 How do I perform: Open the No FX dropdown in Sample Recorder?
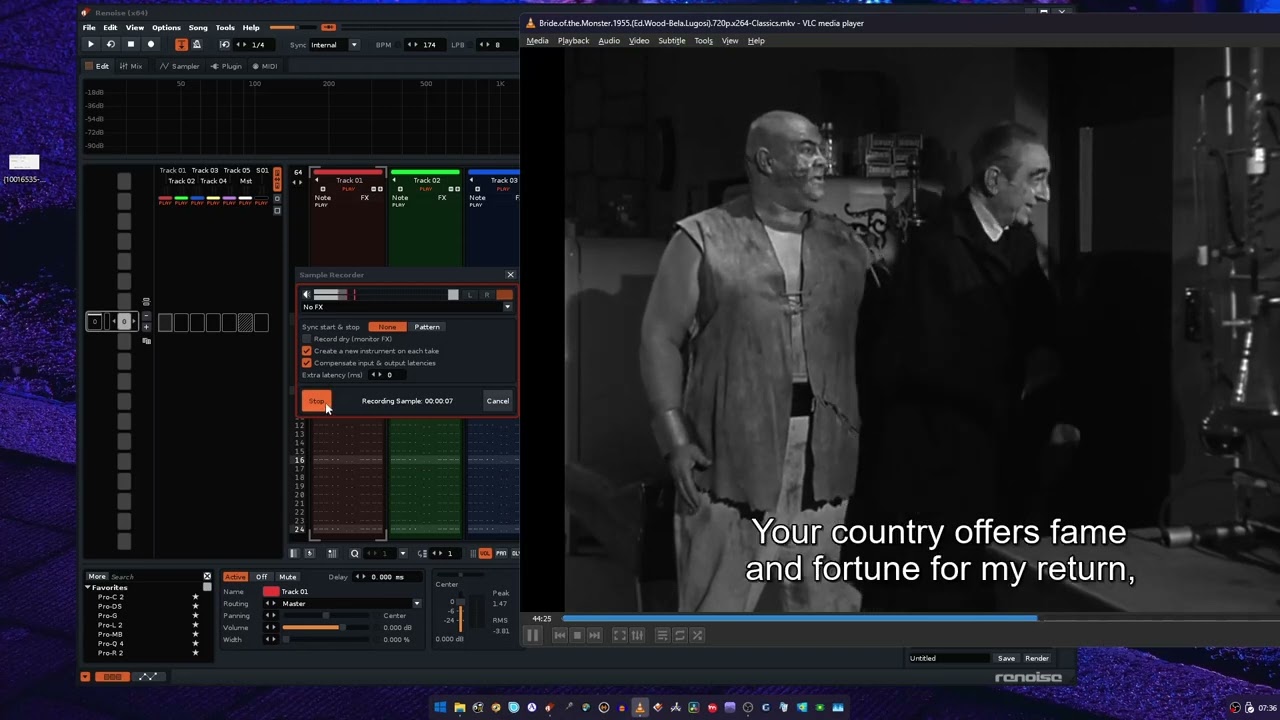point(507,307)
